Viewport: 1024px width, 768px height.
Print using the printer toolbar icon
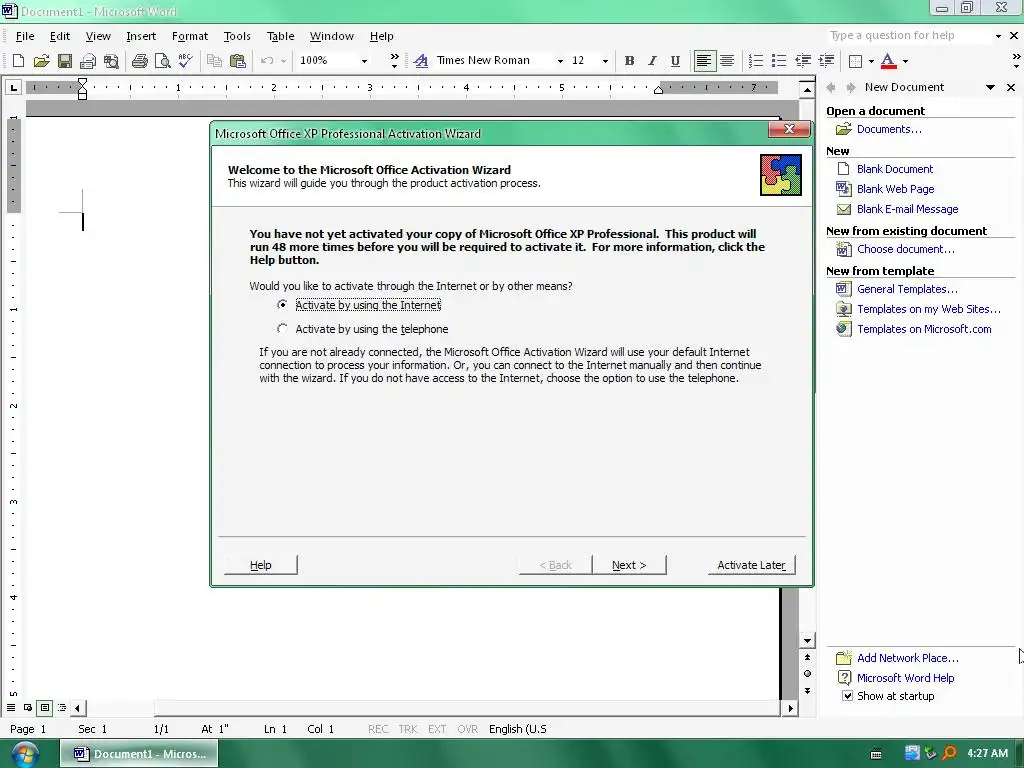[x=139, y=61]
